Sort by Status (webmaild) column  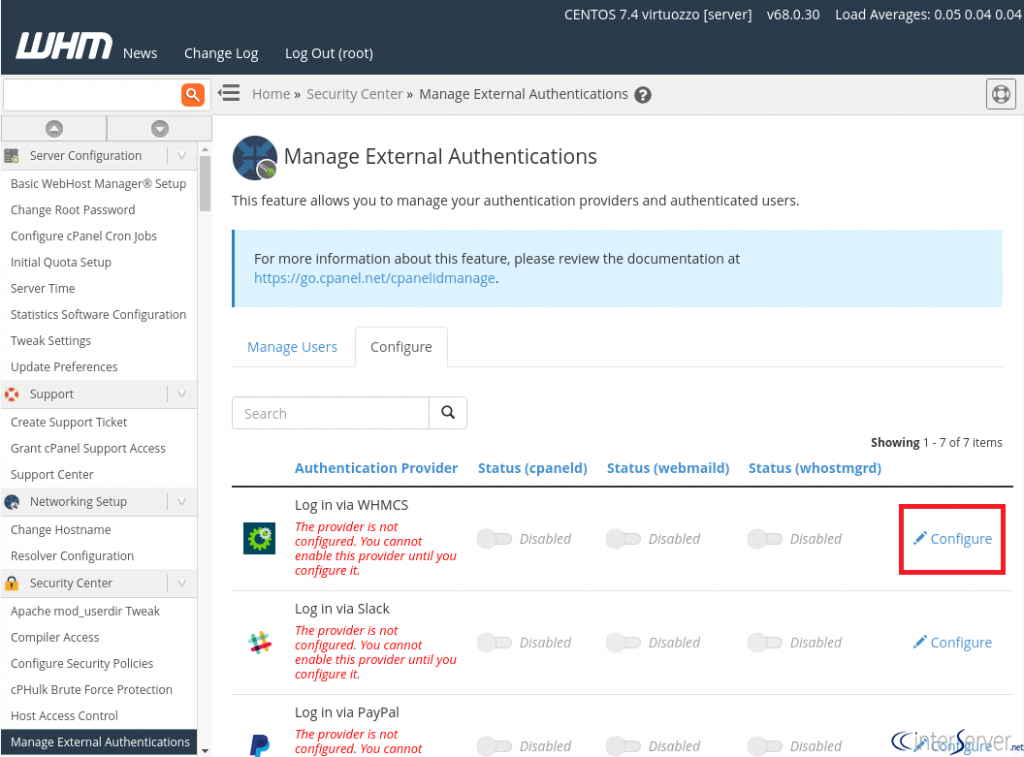pos(668,468)
